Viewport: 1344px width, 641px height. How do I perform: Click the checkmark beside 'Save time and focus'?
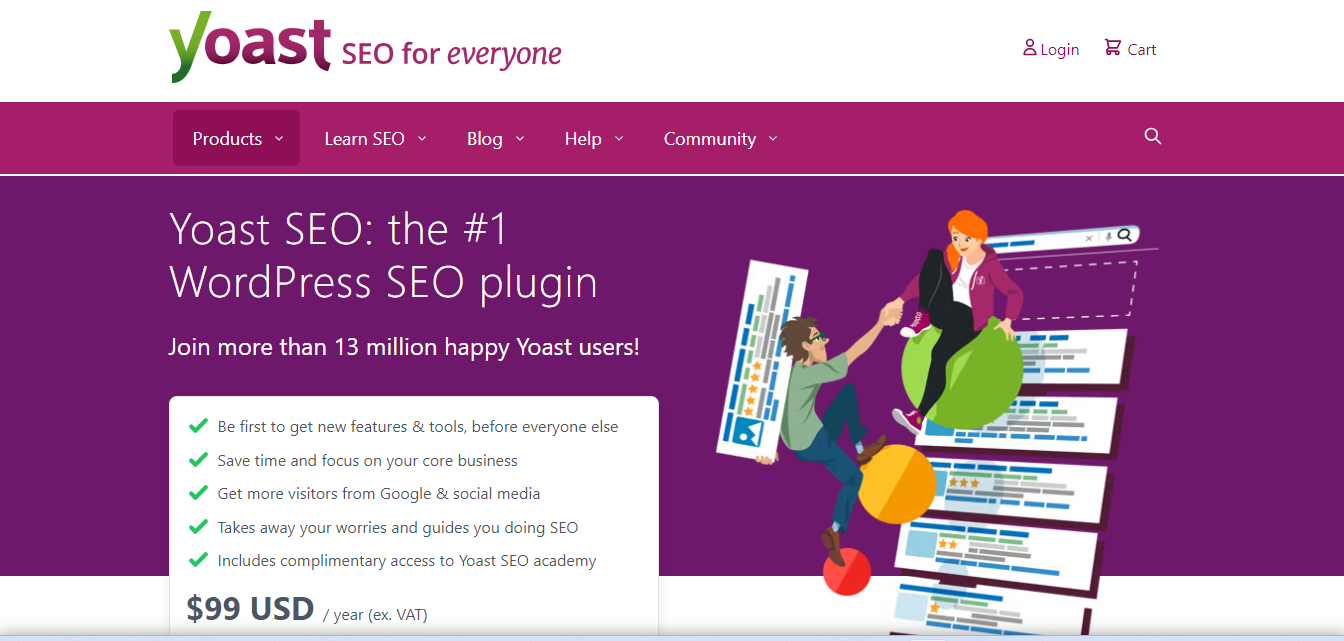click(198, 460)
